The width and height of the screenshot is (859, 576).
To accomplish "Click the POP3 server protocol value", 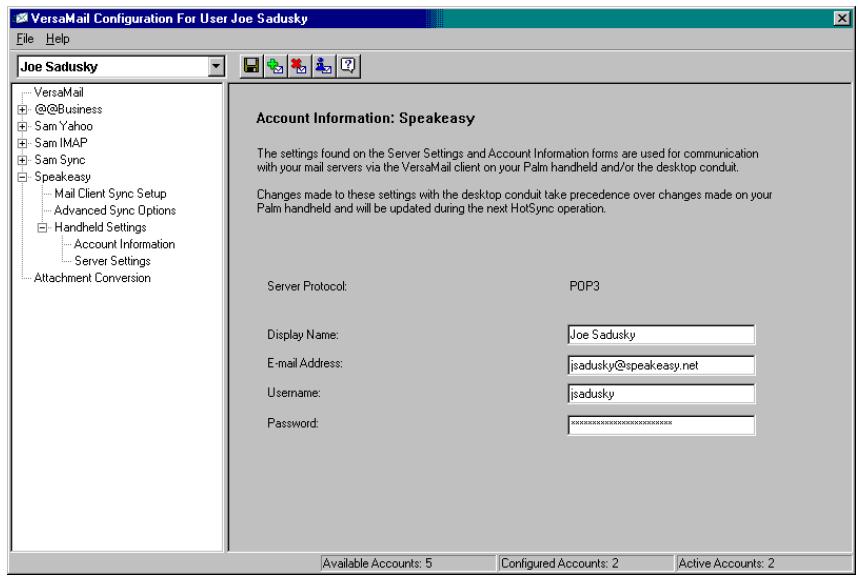I will click(585, 286).
